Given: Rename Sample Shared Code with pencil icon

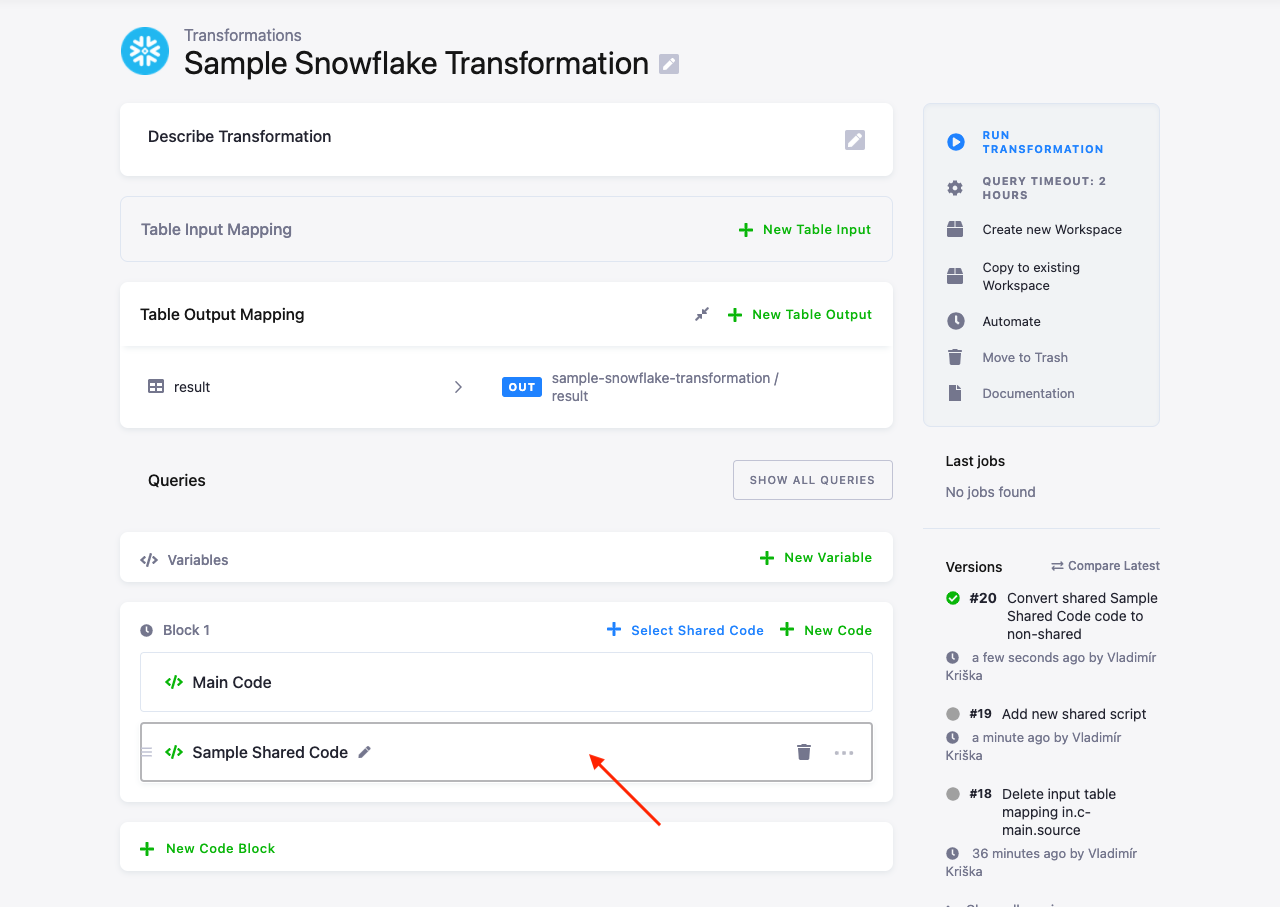Looking at the screenshot, I should [365, 752].
